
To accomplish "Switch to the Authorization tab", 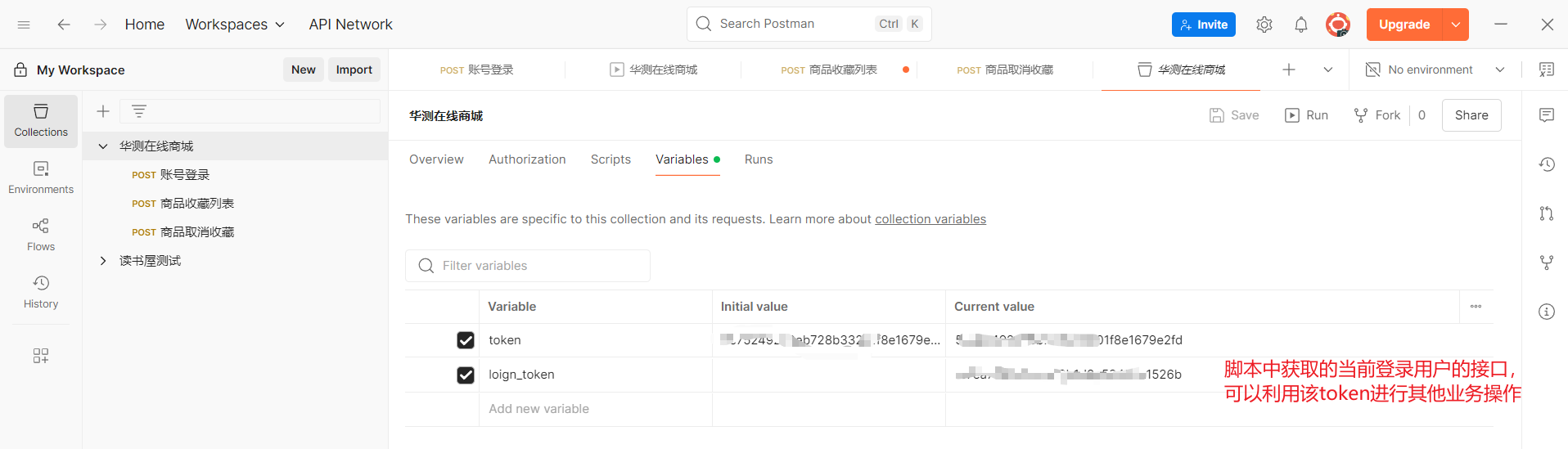I will pos(527,159).
